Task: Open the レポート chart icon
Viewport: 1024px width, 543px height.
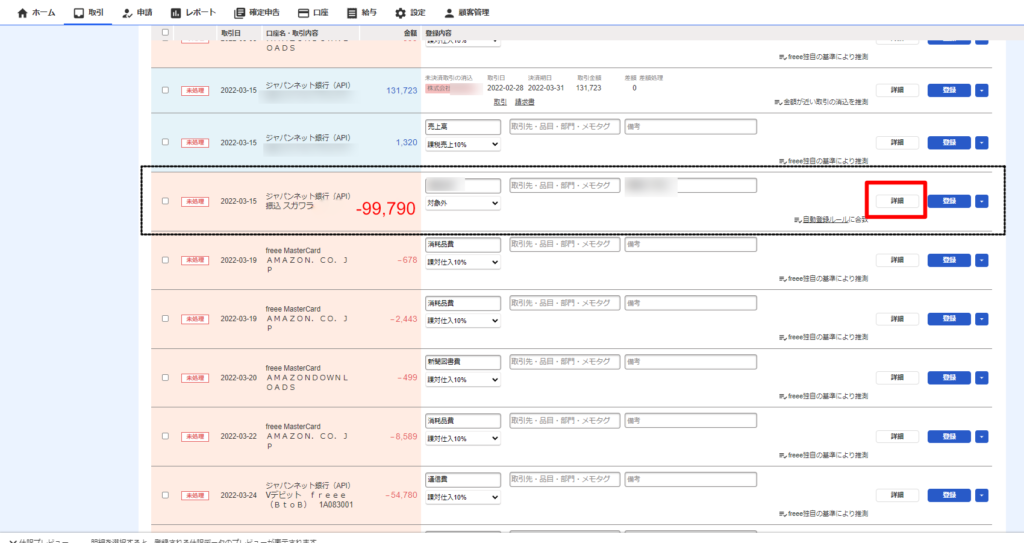Action: 177,13
